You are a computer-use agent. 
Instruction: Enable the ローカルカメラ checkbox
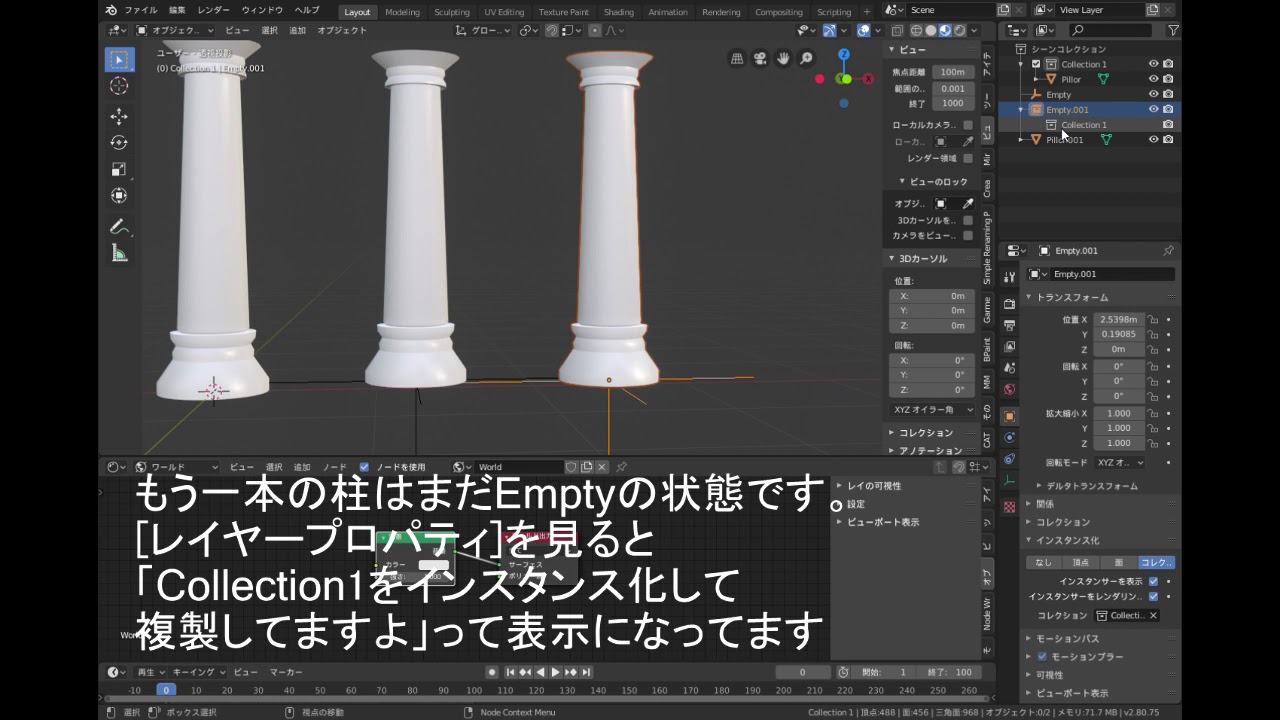point(967,125)
